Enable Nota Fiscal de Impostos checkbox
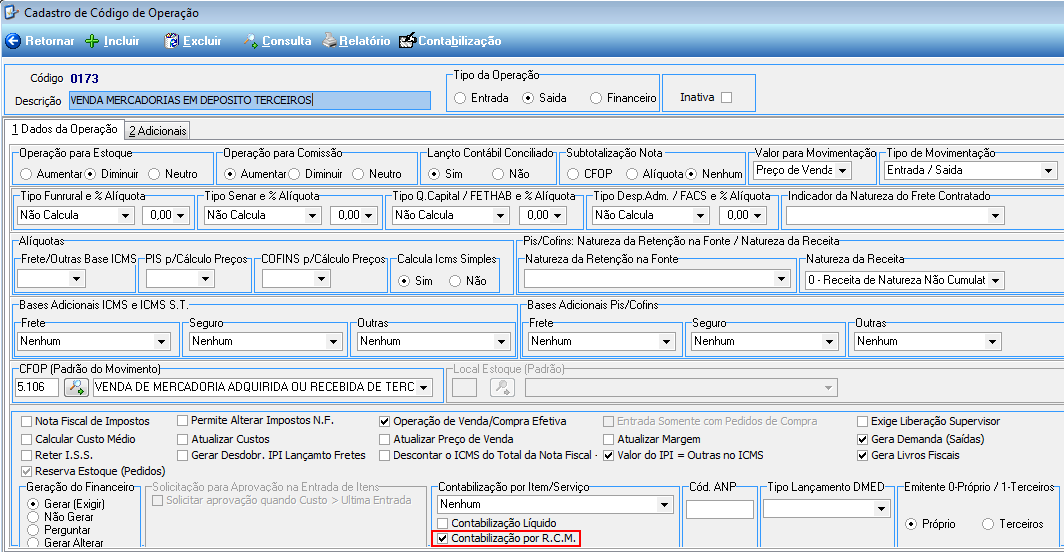1064x552 pixels. point(26,421)
